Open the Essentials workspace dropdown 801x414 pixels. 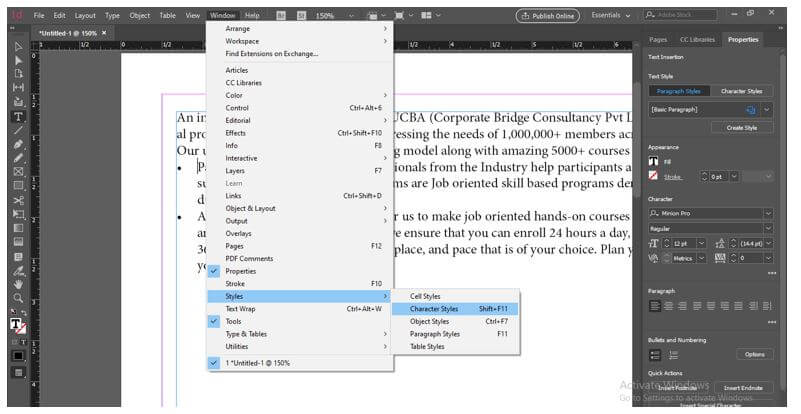point(611,15)
